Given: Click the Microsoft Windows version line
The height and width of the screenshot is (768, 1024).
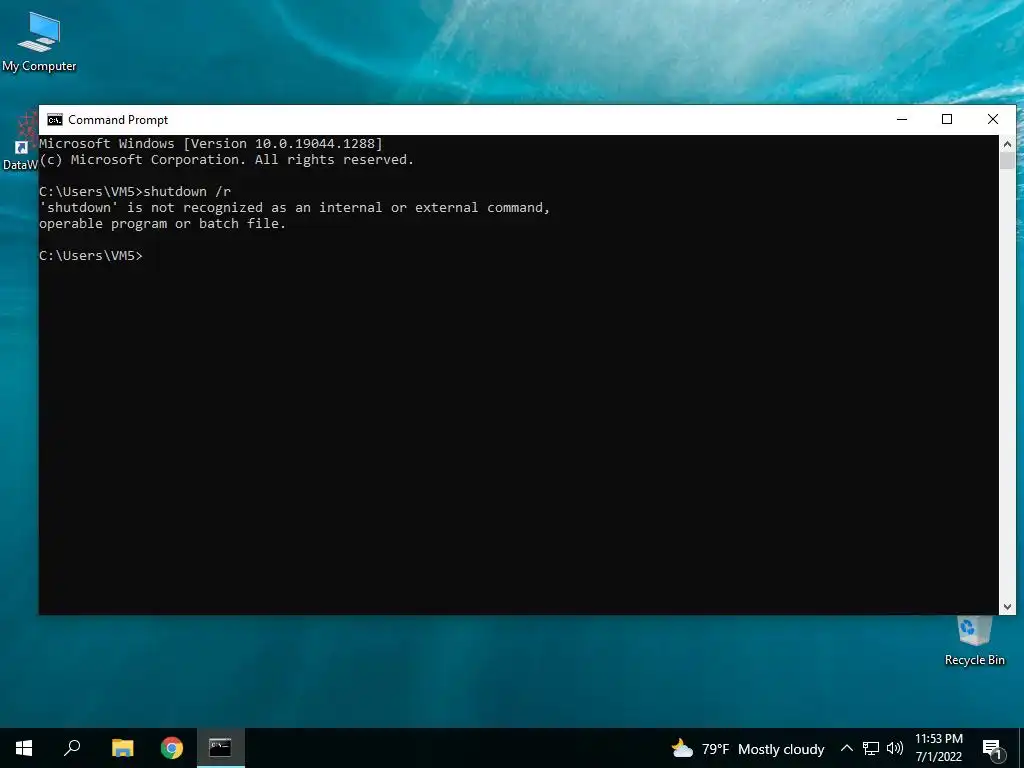Looking at the screenshot, I should pos(211,144).
